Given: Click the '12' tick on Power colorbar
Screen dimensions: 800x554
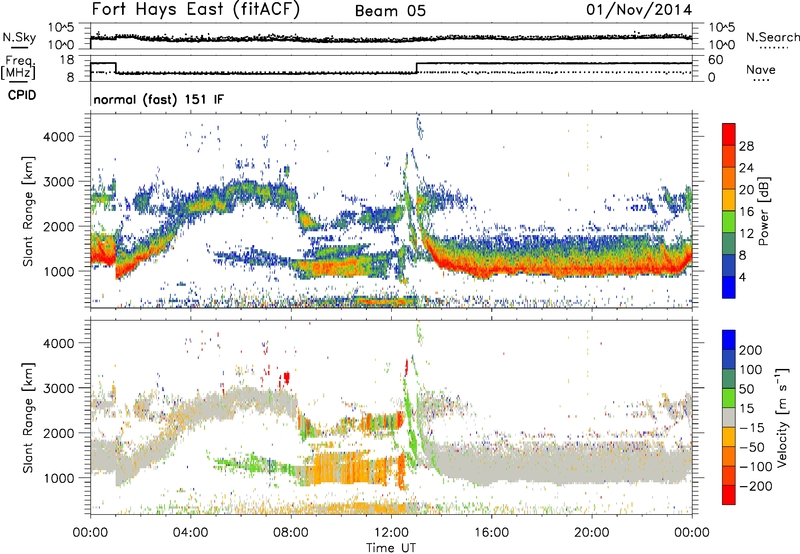Looking at the screenshot, I should tap(746, 234).
